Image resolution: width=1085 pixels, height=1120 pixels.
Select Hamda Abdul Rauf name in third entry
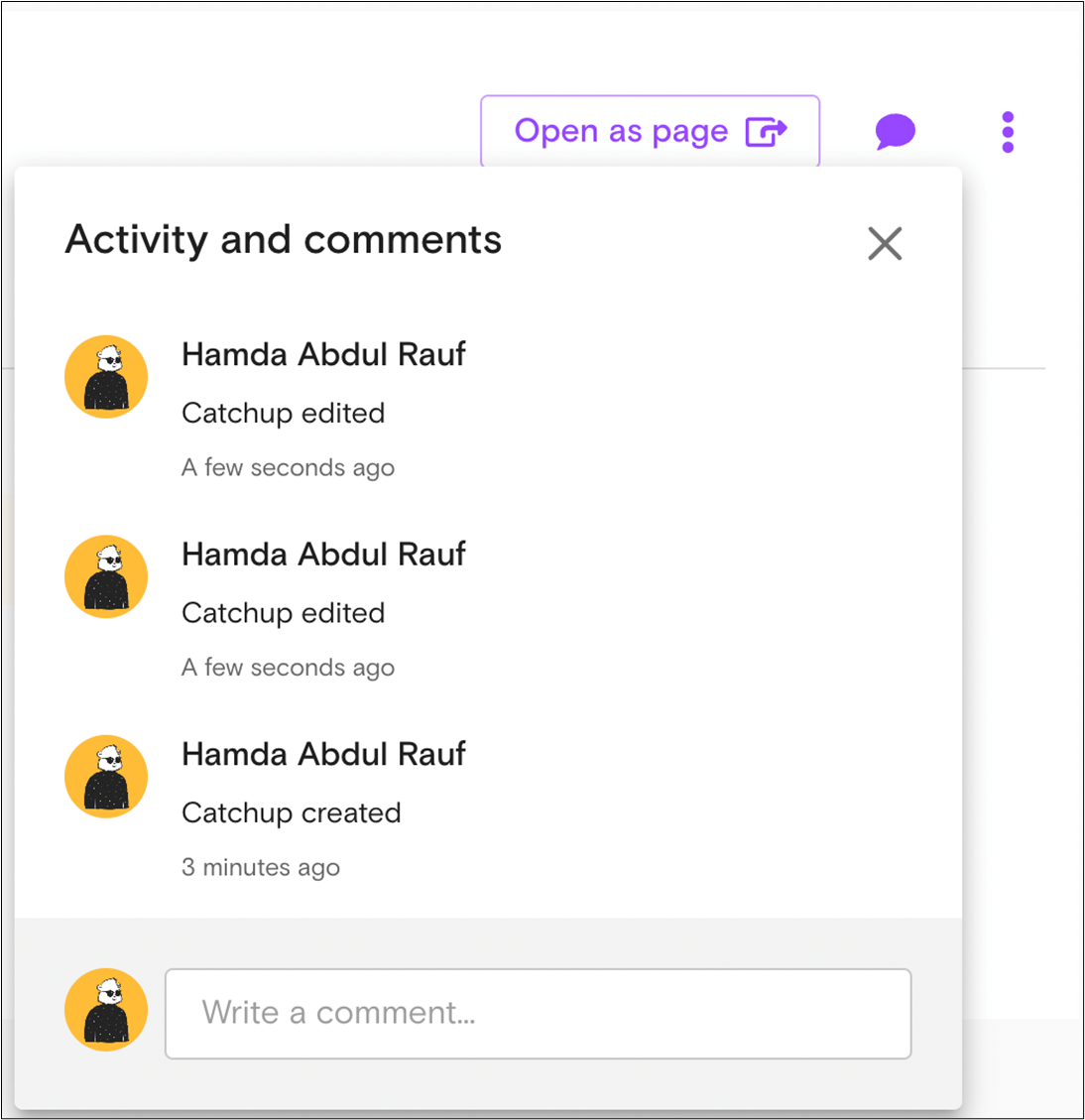pos(323,754)
